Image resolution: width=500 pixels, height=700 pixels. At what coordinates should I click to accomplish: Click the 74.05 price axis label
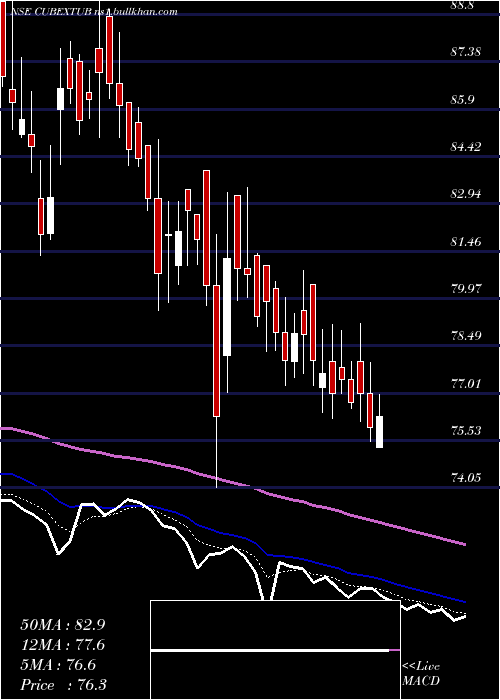(466, 478)
